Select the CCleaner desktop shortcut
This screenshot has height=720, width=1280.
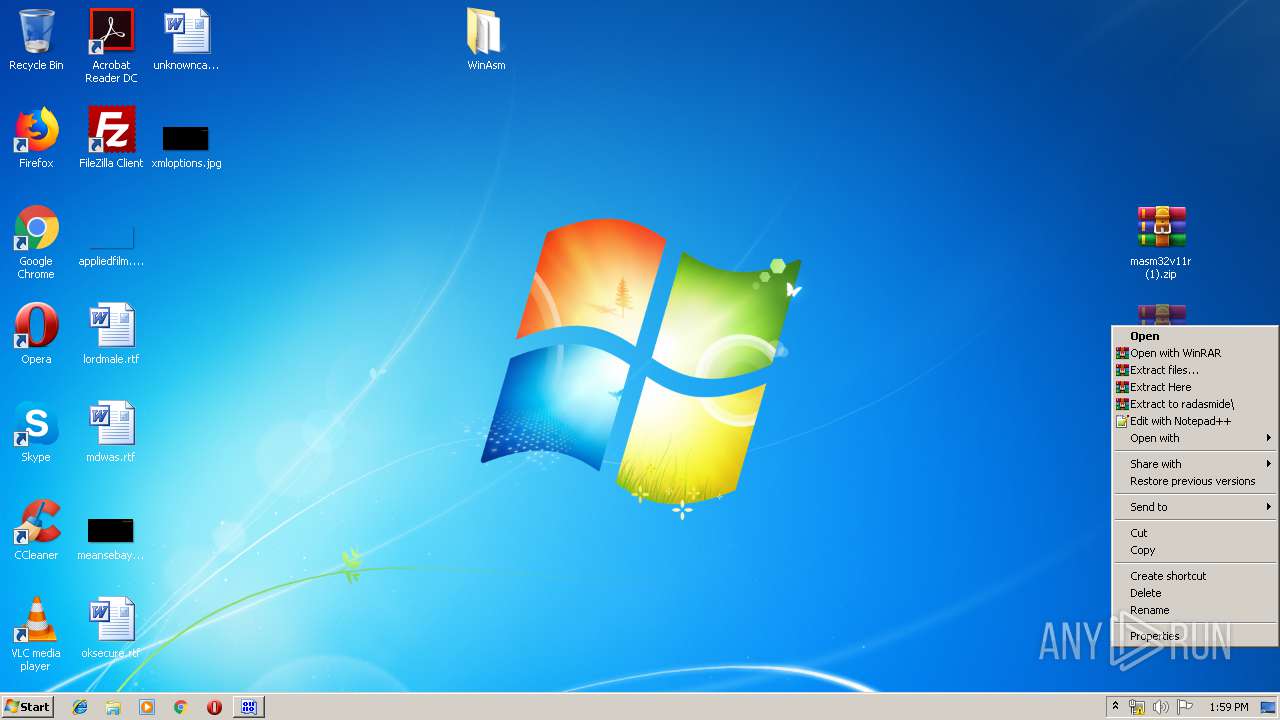tap(36, 530)
